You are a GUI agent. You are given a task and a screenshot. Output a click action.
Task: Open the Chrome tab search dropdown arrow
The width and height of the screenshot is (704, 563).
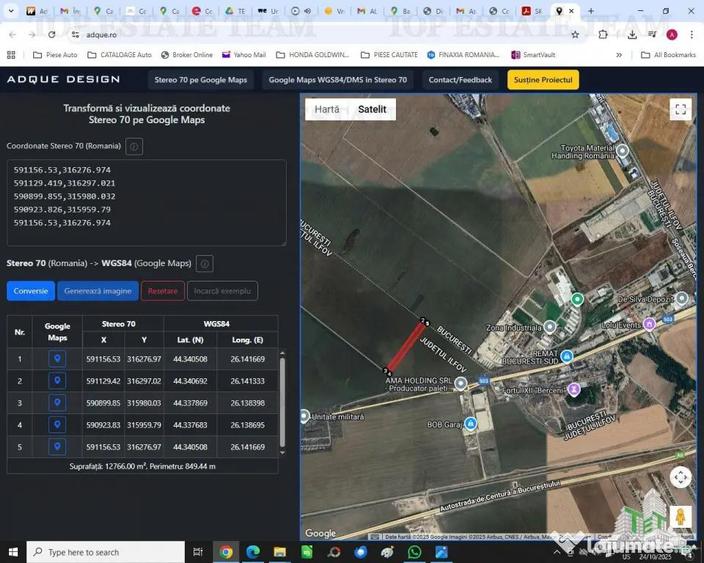11,10
